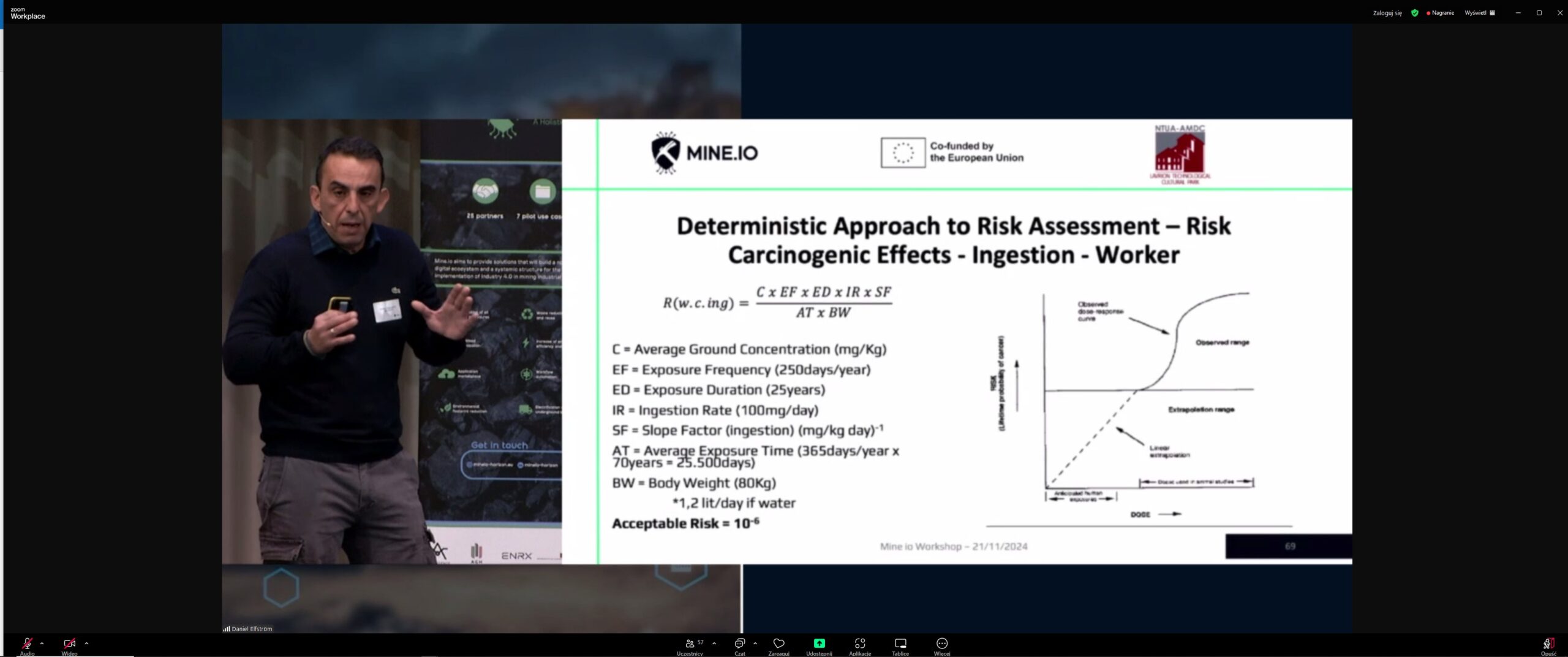Open the Więcej more options menu
1568x657 pixels.
942,644
